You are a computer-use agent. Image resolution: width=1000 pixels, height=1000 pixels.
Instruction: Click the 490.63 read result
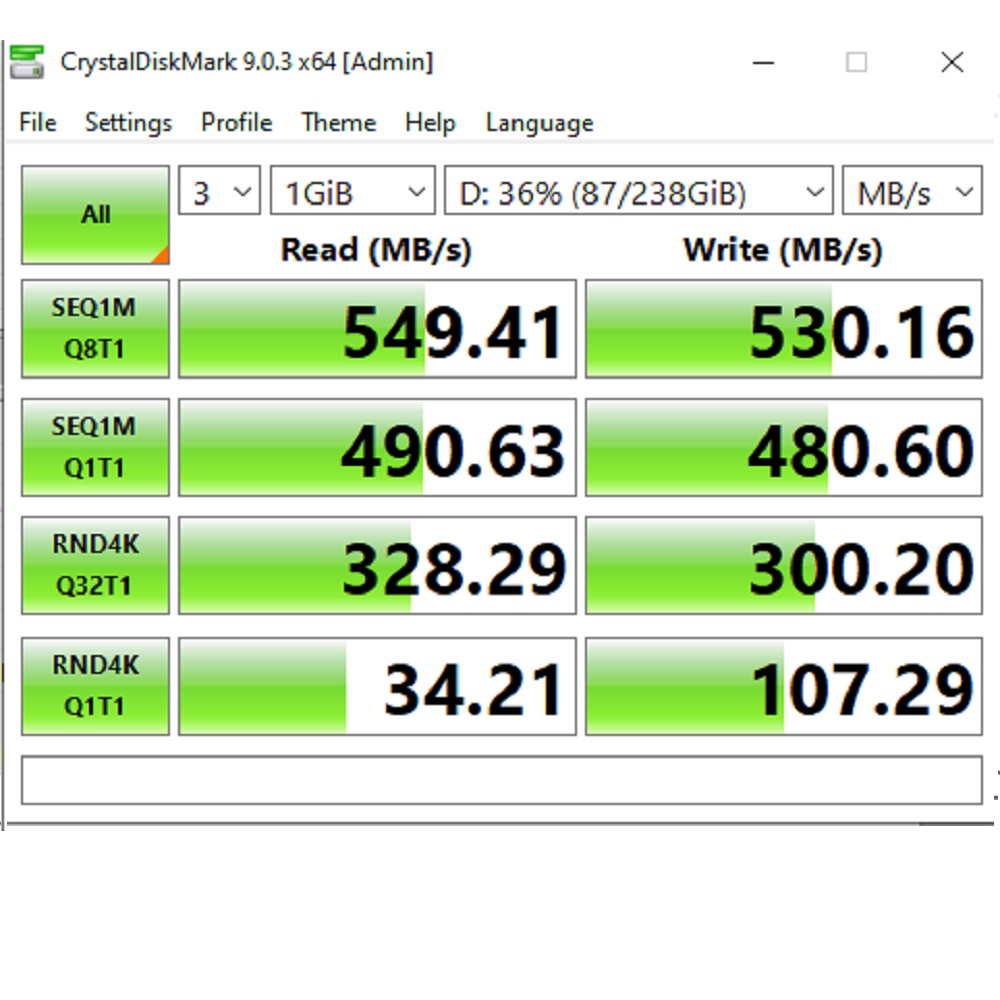[x=377, y=447]
